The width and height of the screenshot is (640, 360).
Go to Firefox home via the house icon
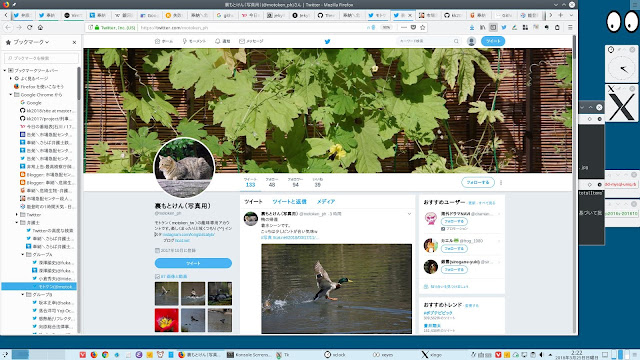point(40,27)
